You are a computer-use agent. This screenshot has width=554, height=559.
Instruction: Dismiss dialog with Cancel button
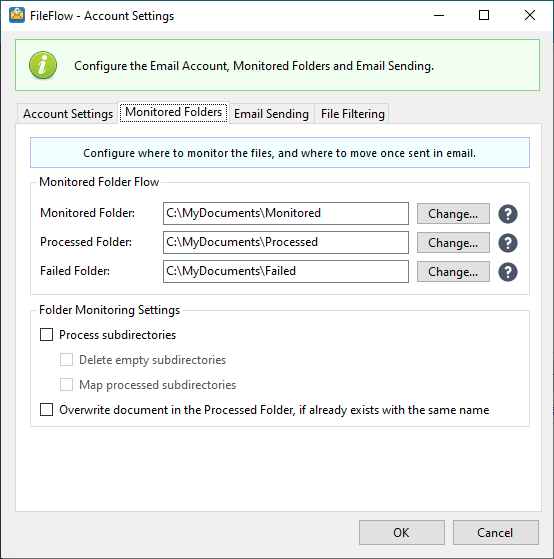coord(496,533)
